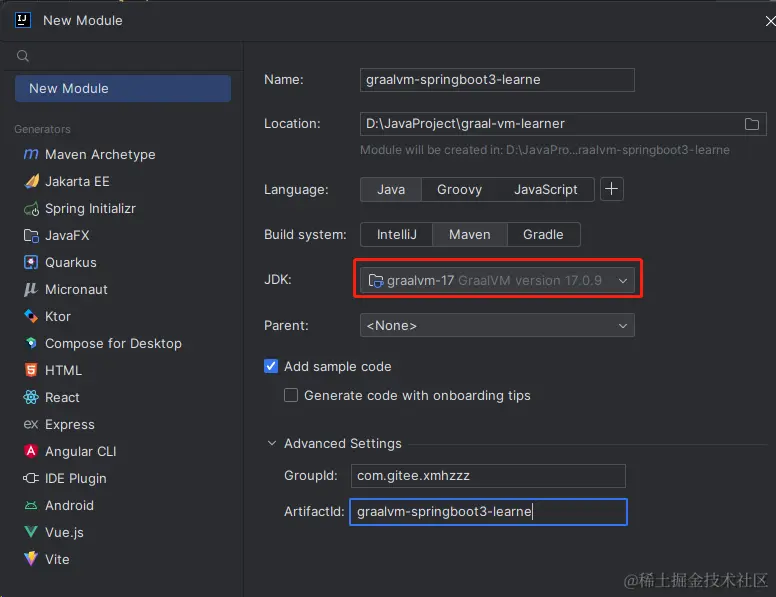Select the Maven Archetype generator label
Screen dimensions: 776x597
[x=100, y=154]
